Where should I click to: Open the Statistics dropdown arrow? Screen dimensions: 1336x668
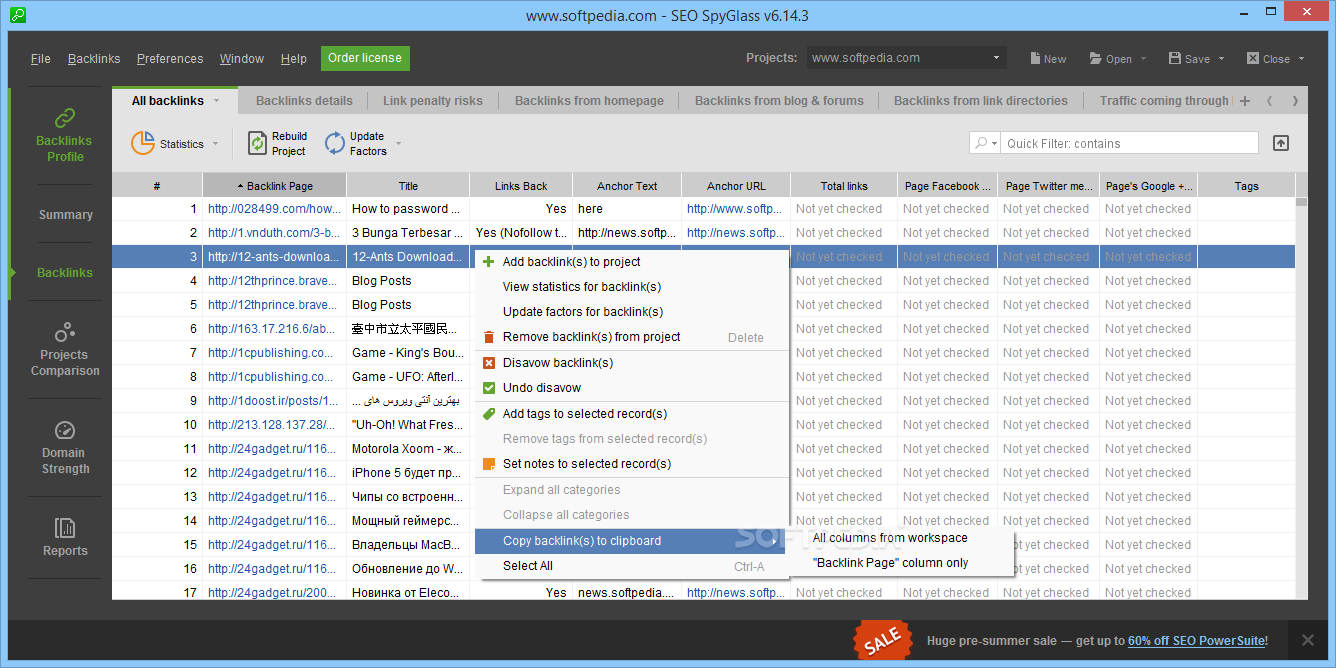pos(215,144)
